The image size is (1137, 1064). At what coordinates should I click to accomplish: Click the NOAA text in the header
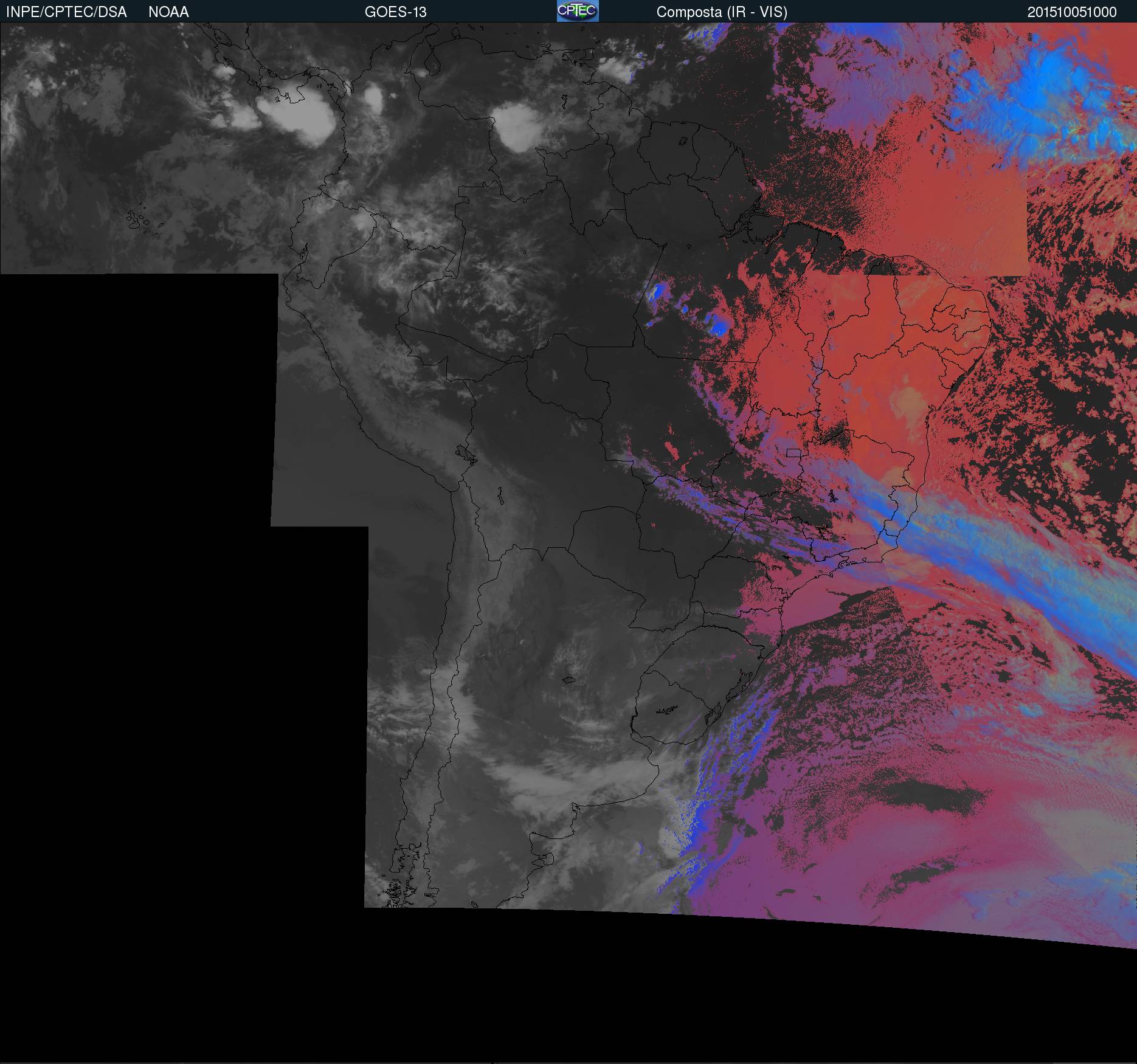[x=168, y=12]
